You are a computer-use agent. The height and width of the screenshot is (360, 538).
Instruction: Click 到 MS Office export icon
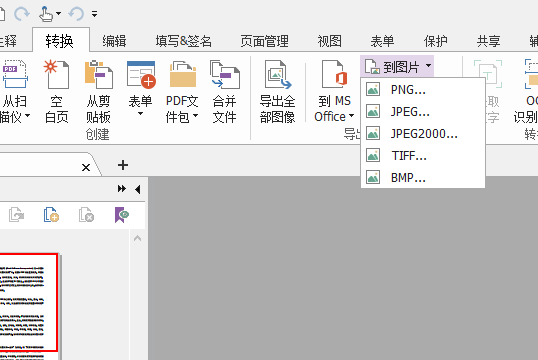point(335,75)
